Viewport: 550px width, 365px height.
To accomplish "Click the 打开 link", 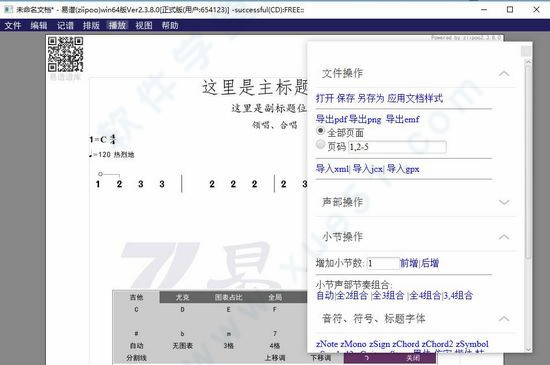I will (x=325, y=98).
